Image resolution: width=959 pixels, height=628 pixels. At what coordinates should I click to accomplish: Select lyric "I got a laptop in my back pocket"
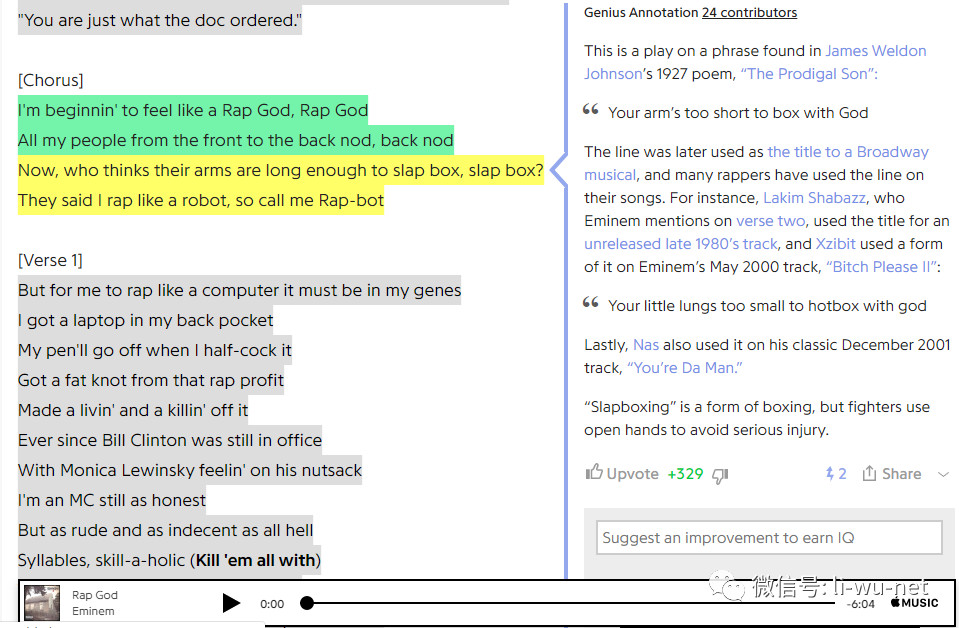tap(146, 320)
